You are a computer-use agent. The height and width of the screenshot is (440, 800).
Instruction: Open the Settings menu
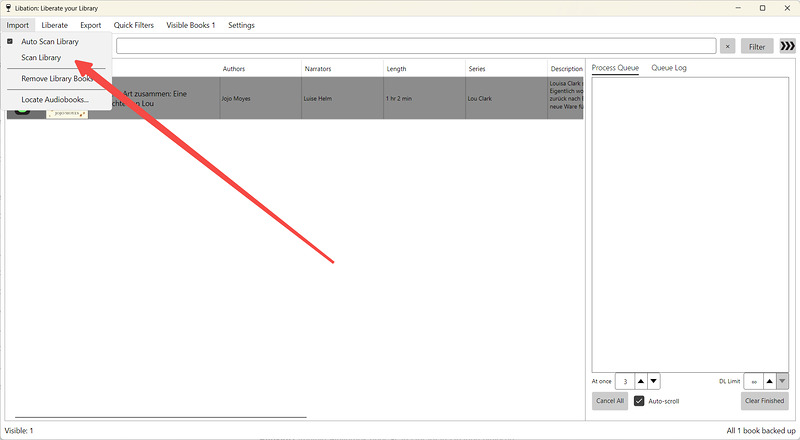[x=241, y=25]
